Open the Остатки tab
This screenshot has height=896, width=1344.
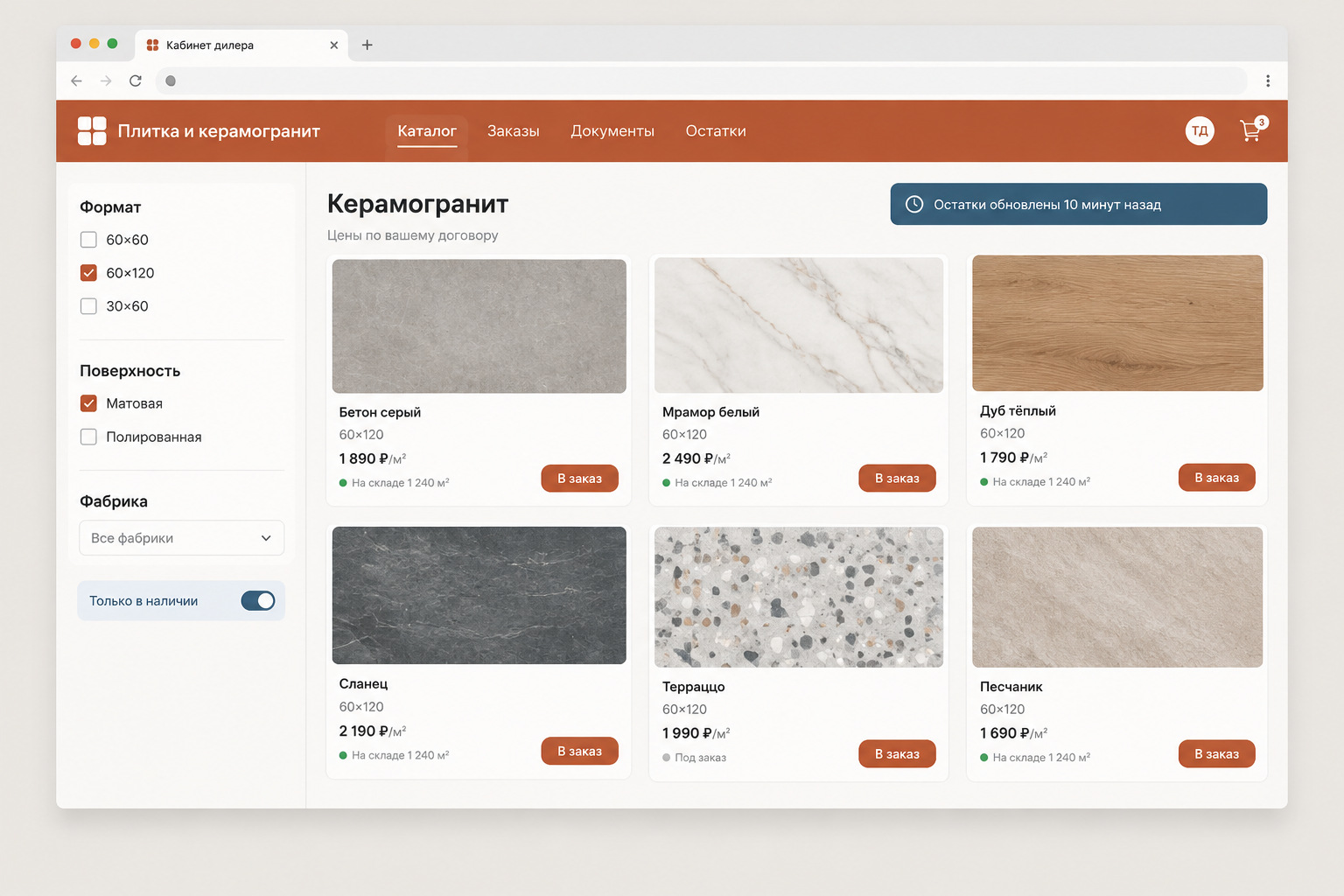pyautogui.click(x=716, y=131)
